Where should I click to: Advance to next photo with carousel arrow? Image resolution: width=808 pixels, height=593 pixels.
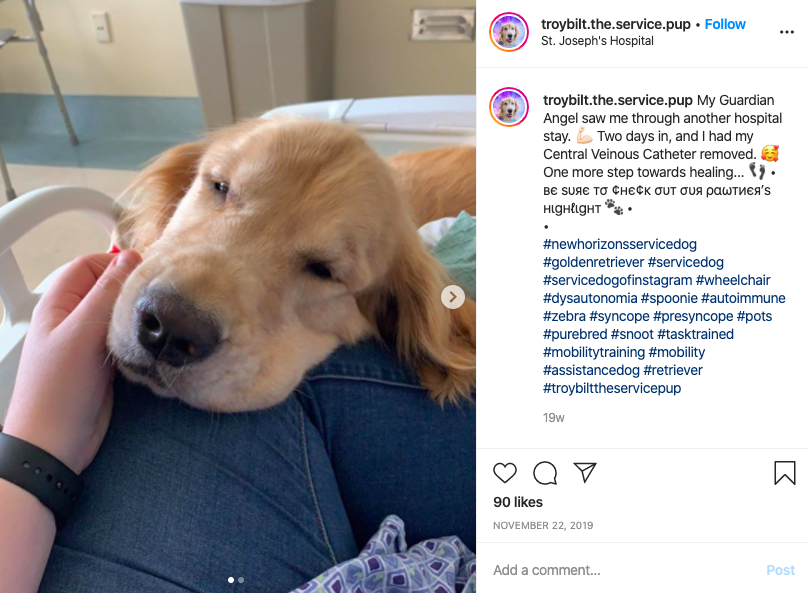click(452, 297)
